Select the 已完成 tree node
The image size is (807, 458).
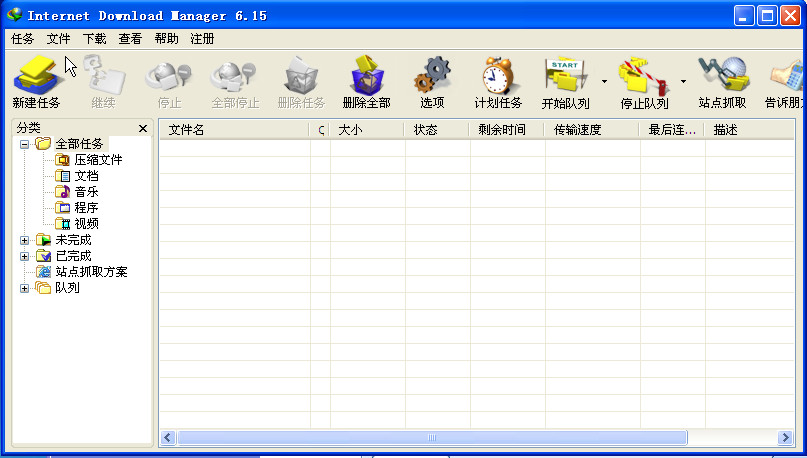click(x=64, y=256)
